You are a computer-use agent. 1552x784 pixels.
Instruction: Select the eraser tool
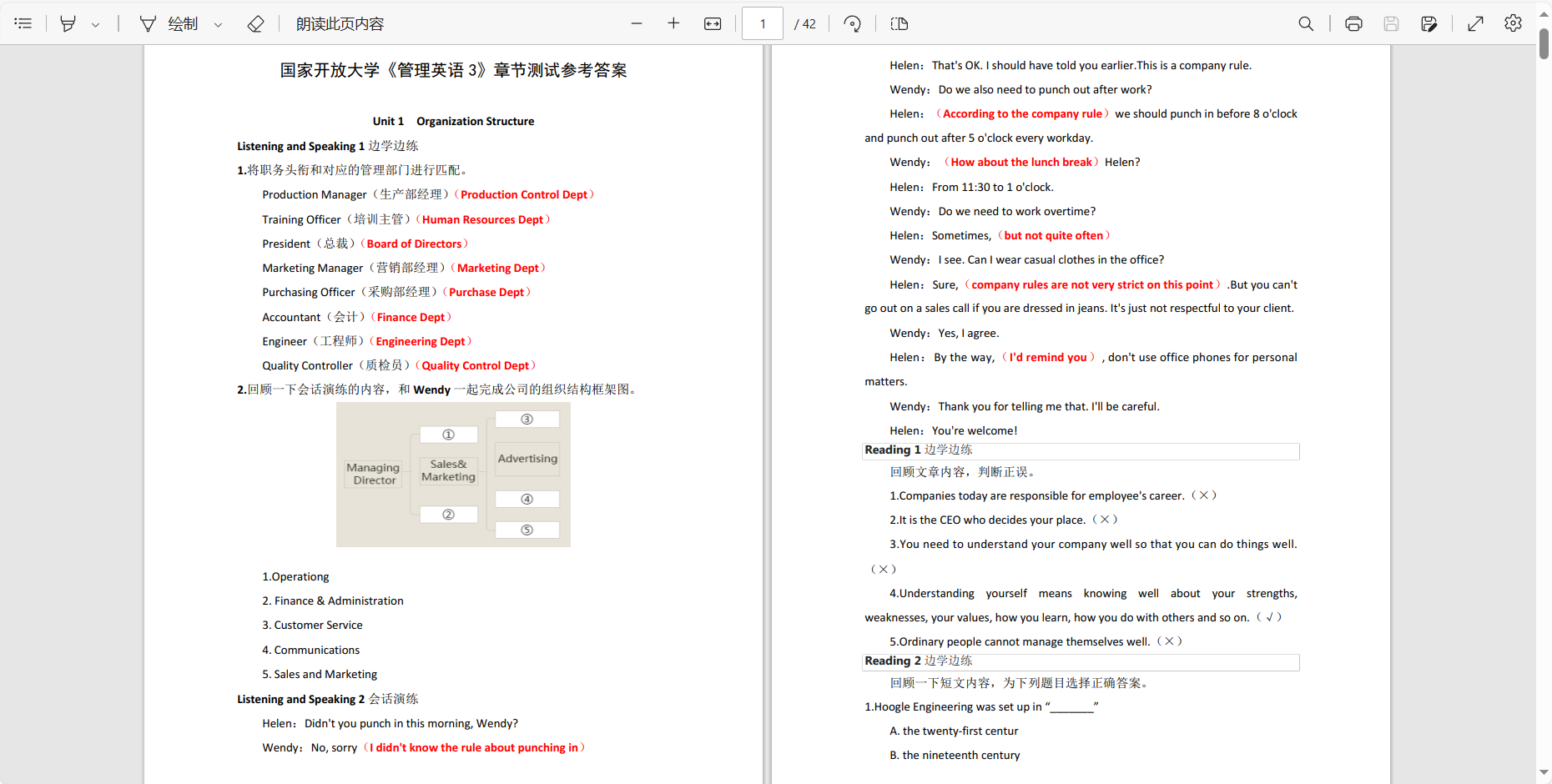[256, 23]
